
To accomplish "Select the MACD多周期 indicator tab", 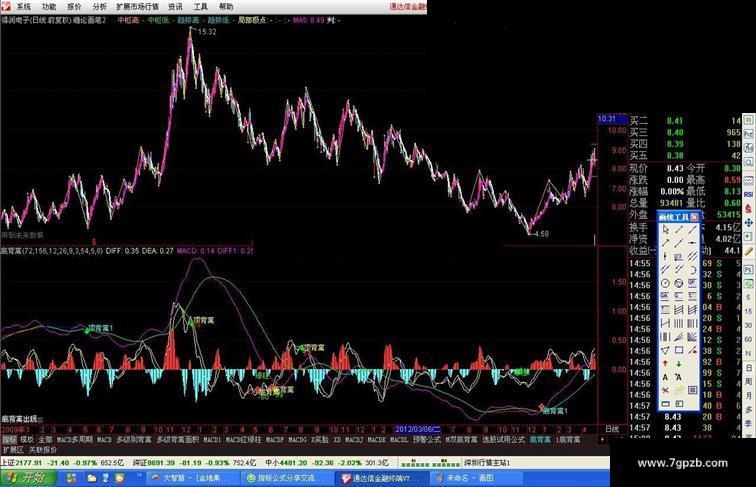I will 75,440.
